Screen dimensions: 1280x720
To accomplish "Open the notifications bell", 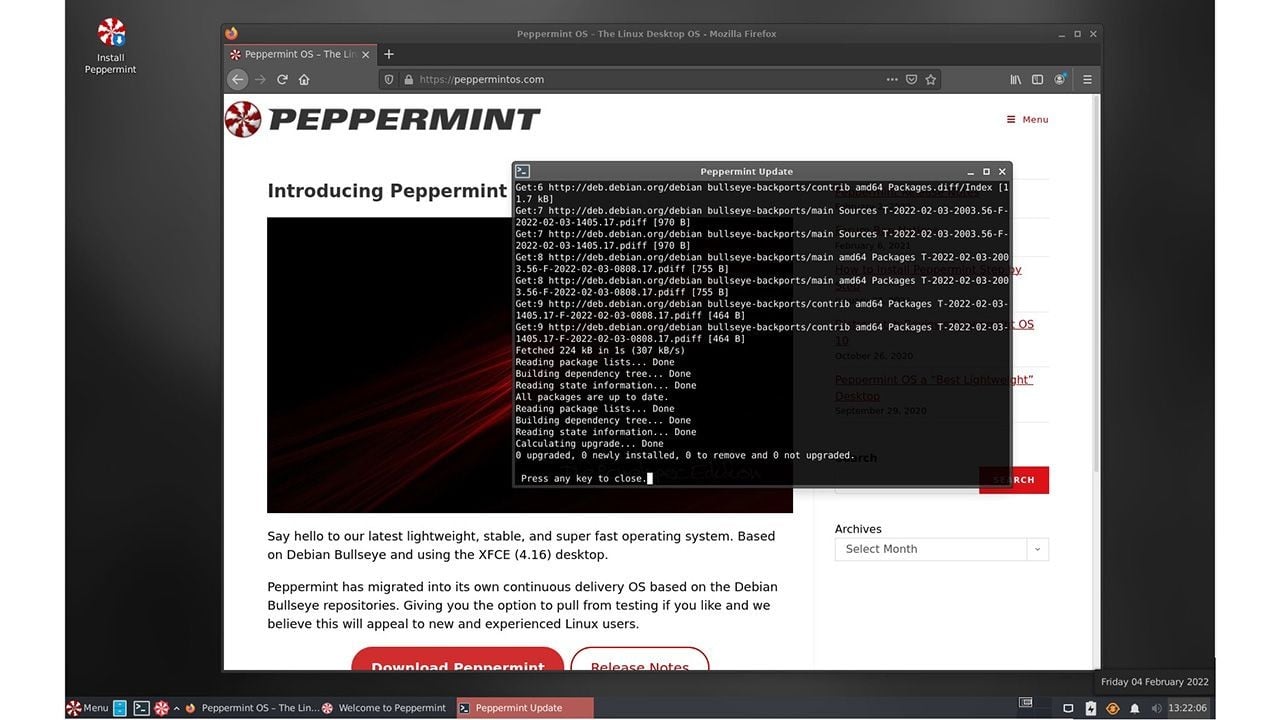I will pos(1135,708).
